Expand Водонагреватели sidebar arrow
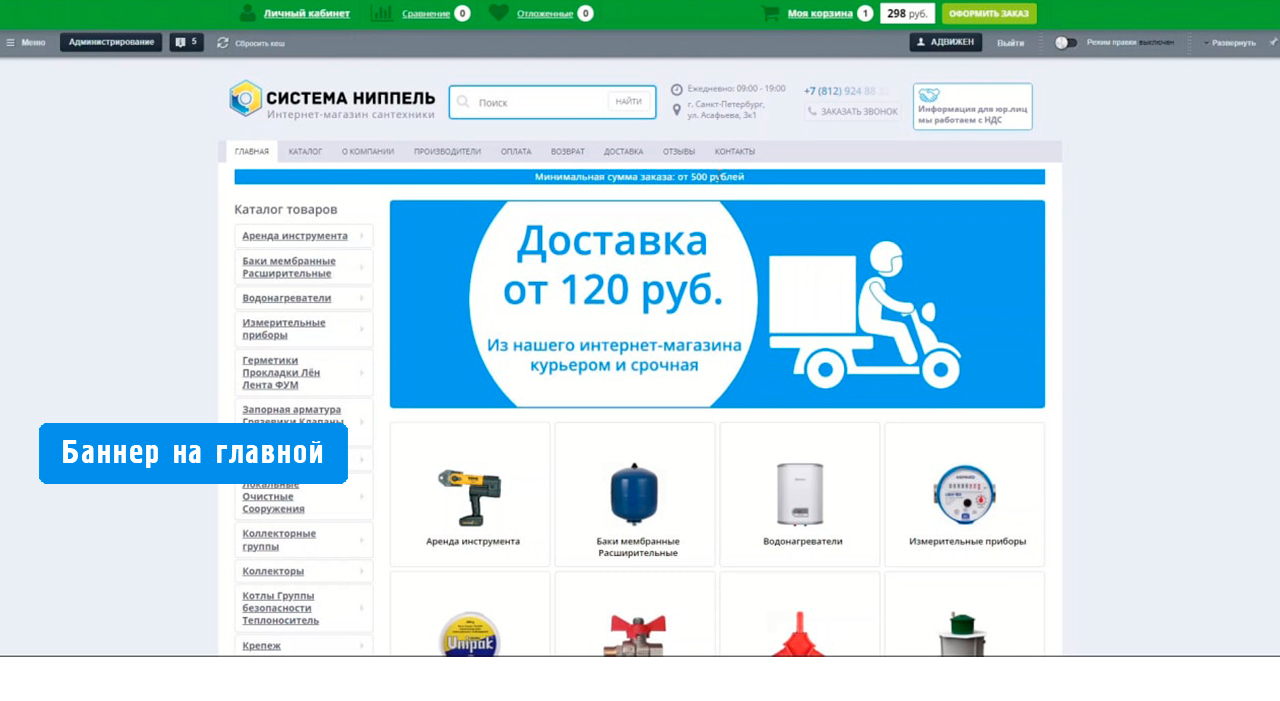1280x701 pixels. [x=362, y=298]
